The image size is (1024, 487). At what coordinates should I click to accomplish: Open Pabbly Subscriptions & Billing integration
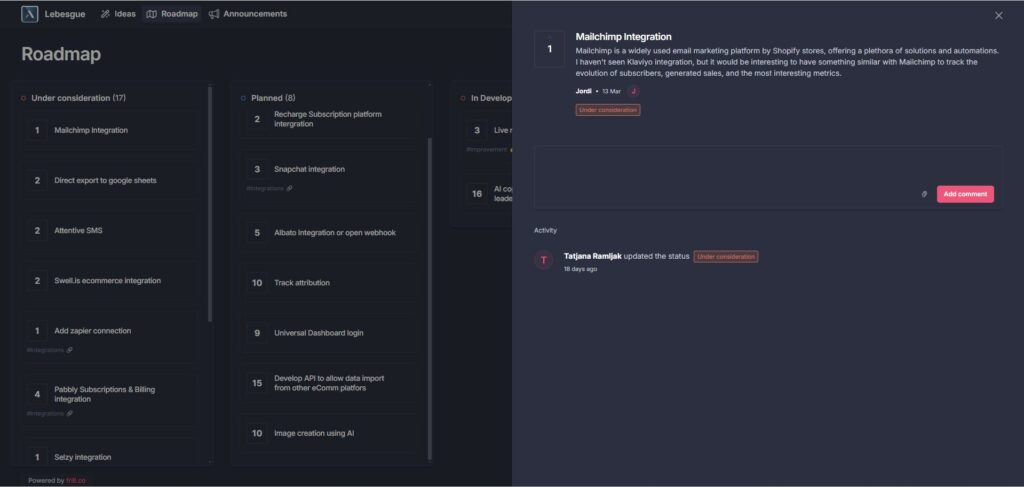(x=111, y=398)
